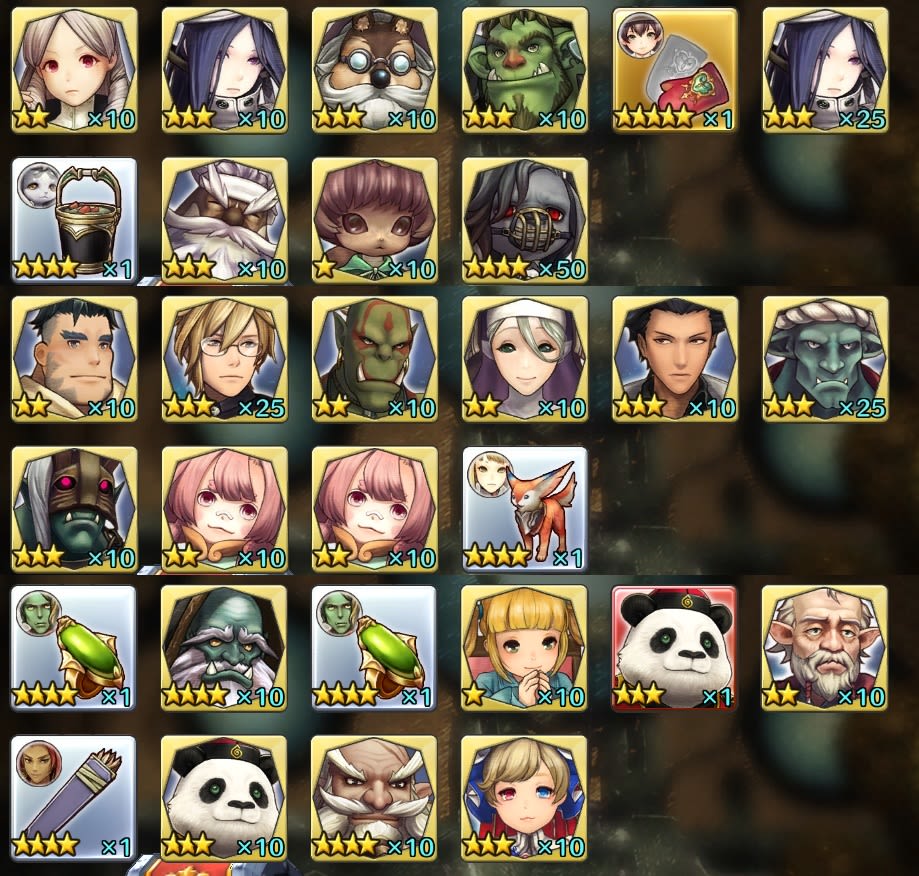Select the dark-haired tan man x10 tile
This screenshot has width=919, height=876.
675,359
